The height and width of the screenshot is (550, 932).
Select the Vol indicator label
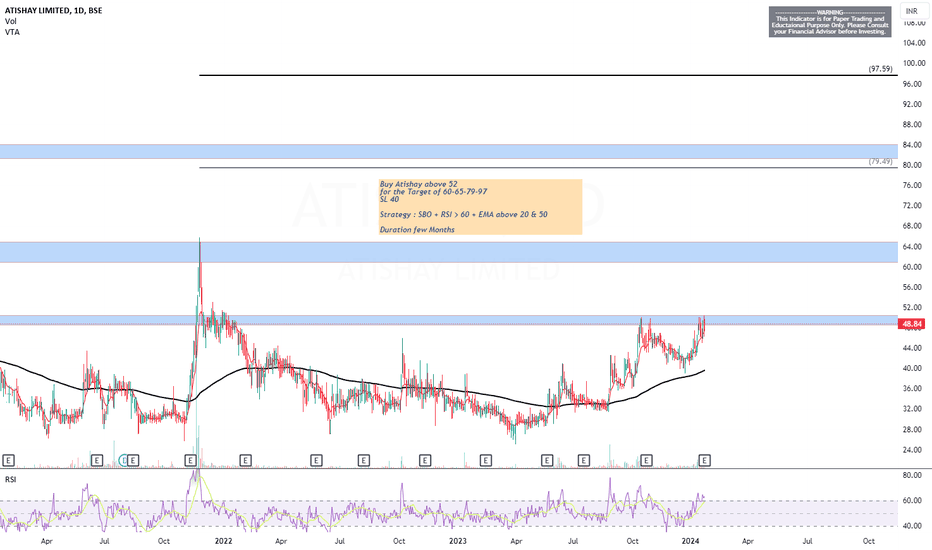tap(11, 21)
